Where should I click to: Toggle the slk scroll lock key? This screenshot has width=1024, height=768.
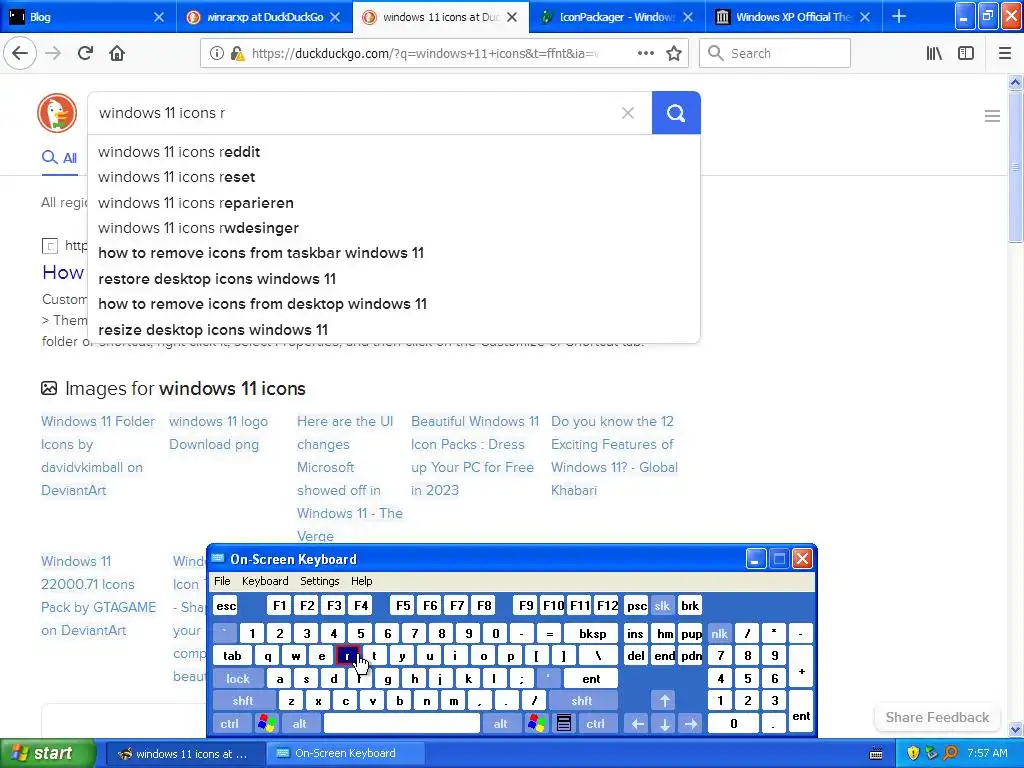(x=662, y=605)
